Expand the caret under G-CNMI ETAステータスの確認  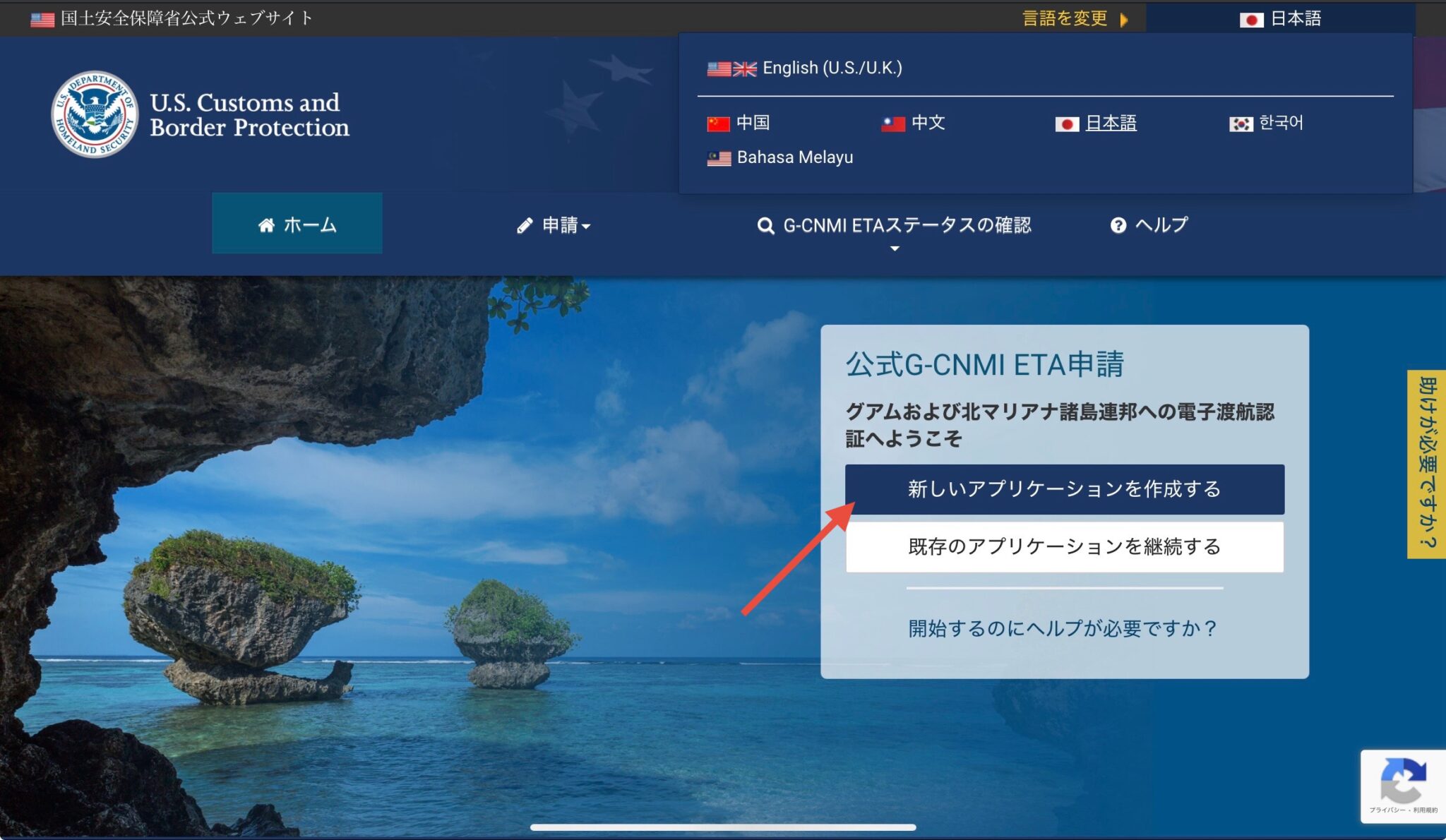(895, 248)
